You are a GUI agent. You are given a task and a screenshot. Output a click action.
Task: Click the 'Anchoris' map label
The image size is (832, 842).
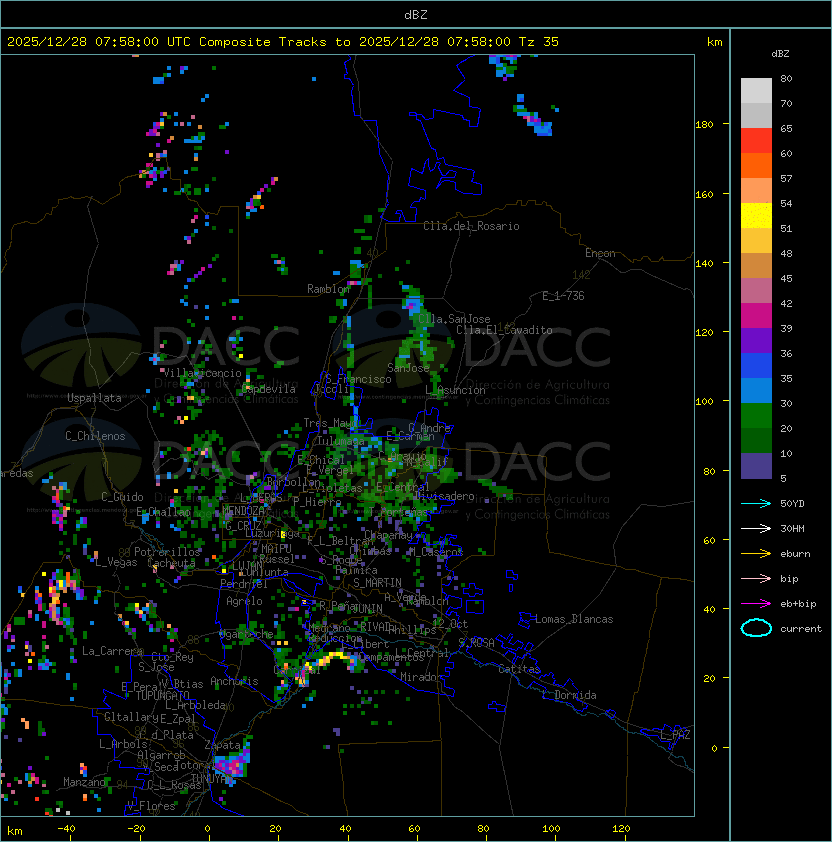click(x=234, y=681)
